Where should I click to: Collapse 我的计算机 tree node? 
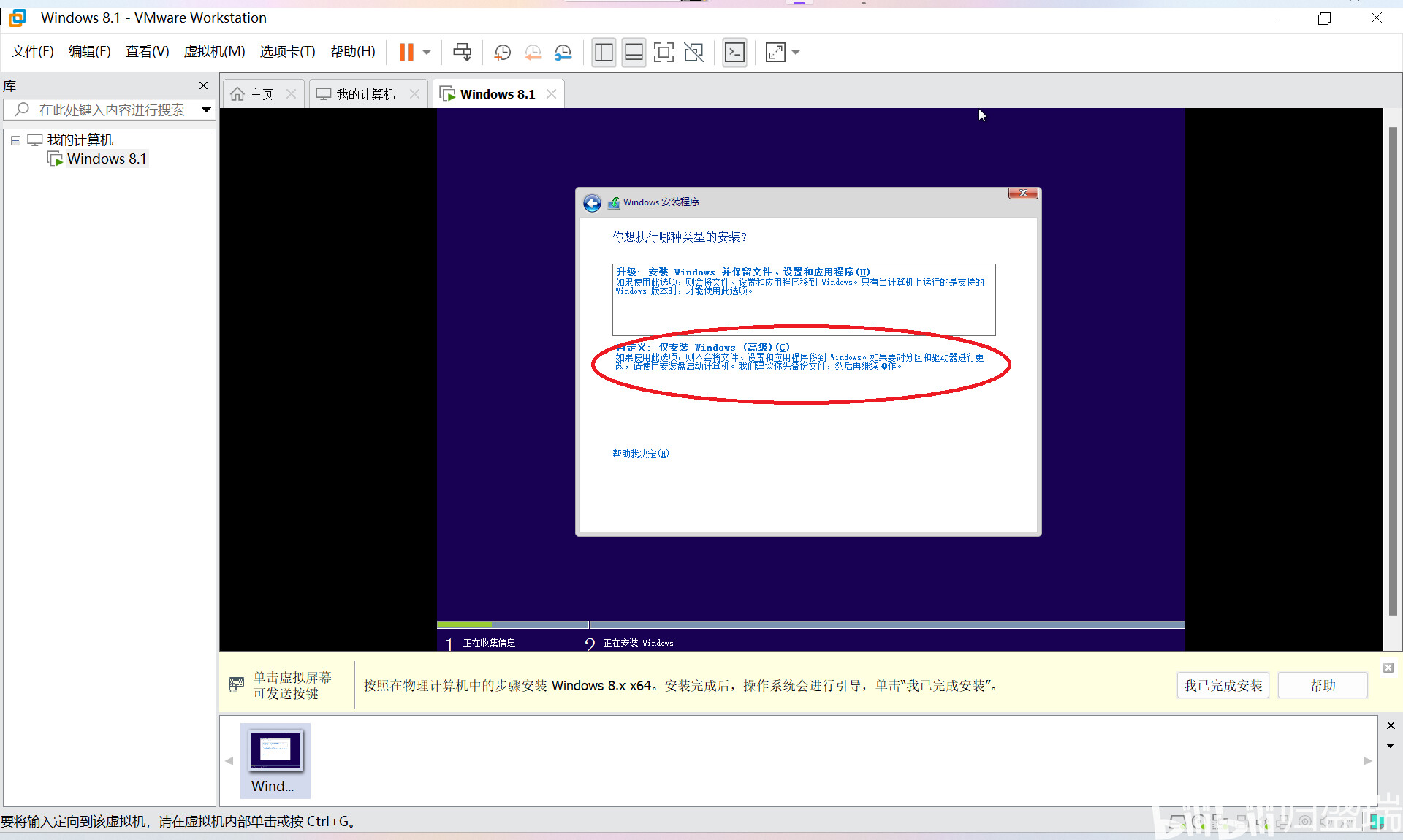(15, 140)
